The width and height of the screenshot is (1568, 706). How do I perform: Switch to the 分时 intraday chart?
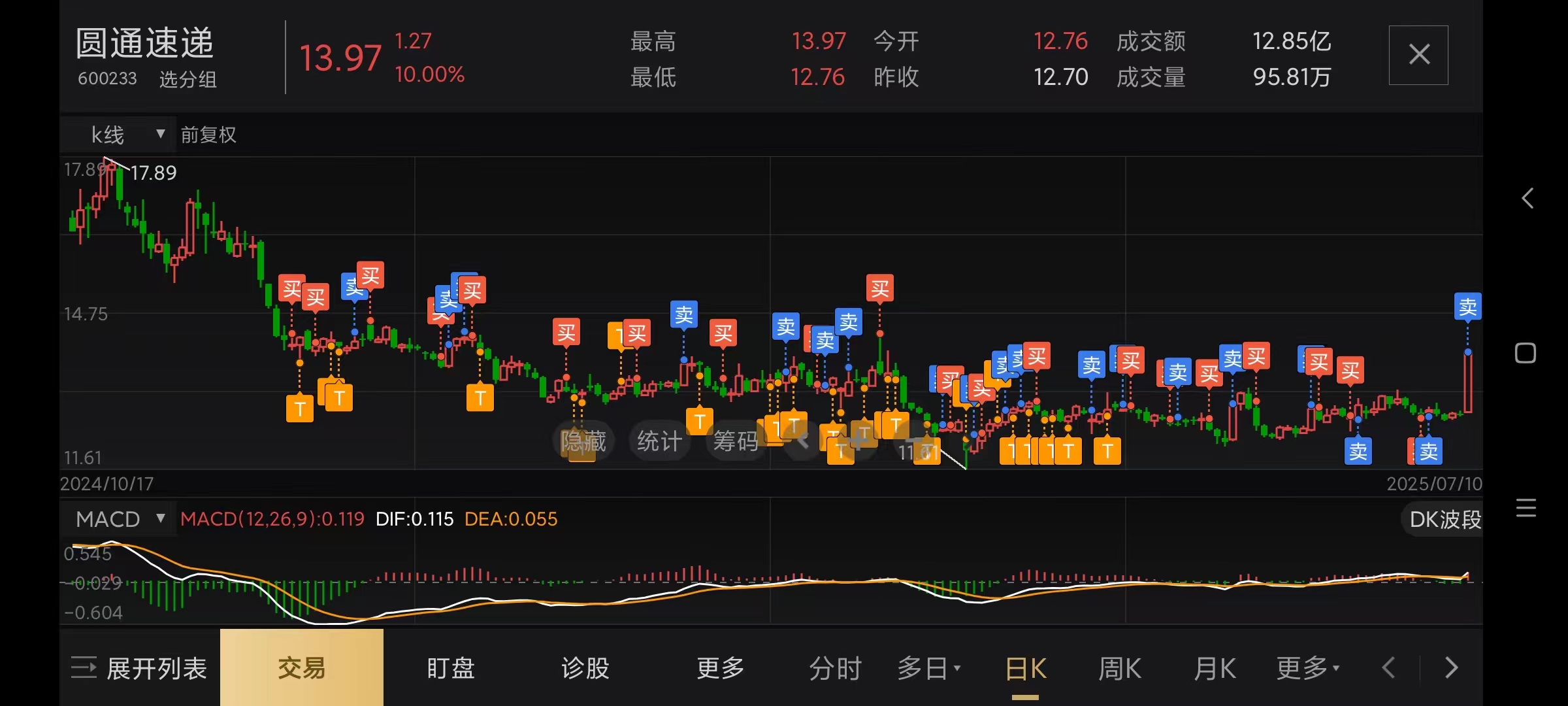tap(835, 669)
